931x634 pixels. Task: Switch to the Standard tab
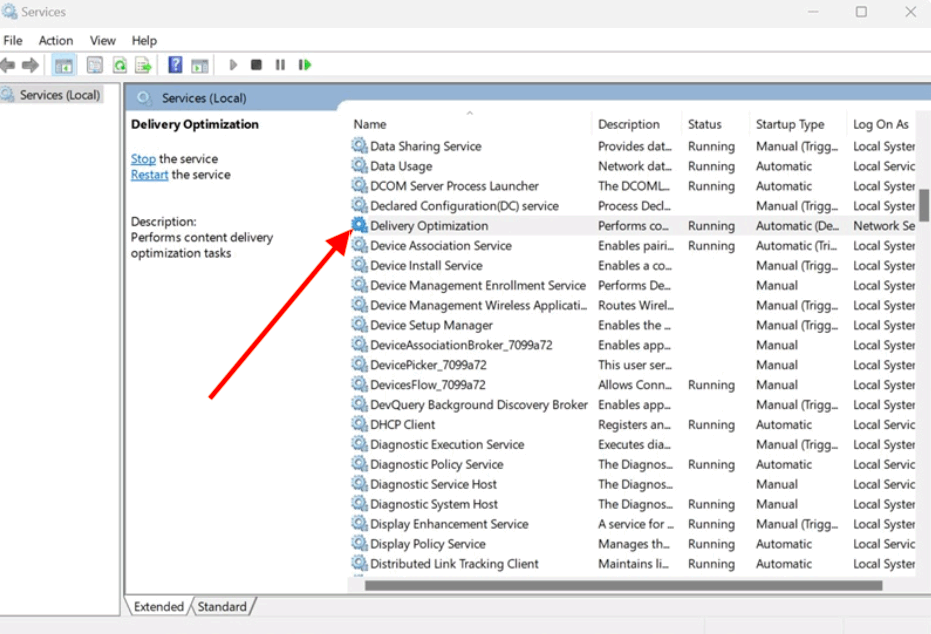(x=222, y=606)
